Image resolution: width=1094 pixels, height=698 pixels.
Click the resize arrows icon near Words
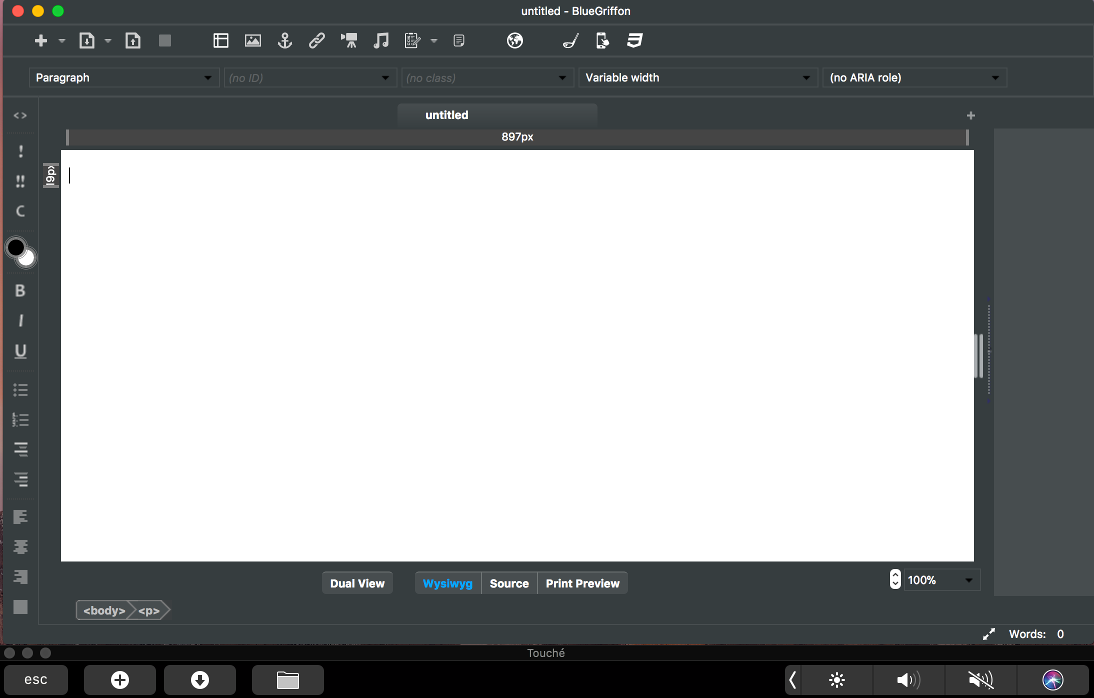click(989, 634)
